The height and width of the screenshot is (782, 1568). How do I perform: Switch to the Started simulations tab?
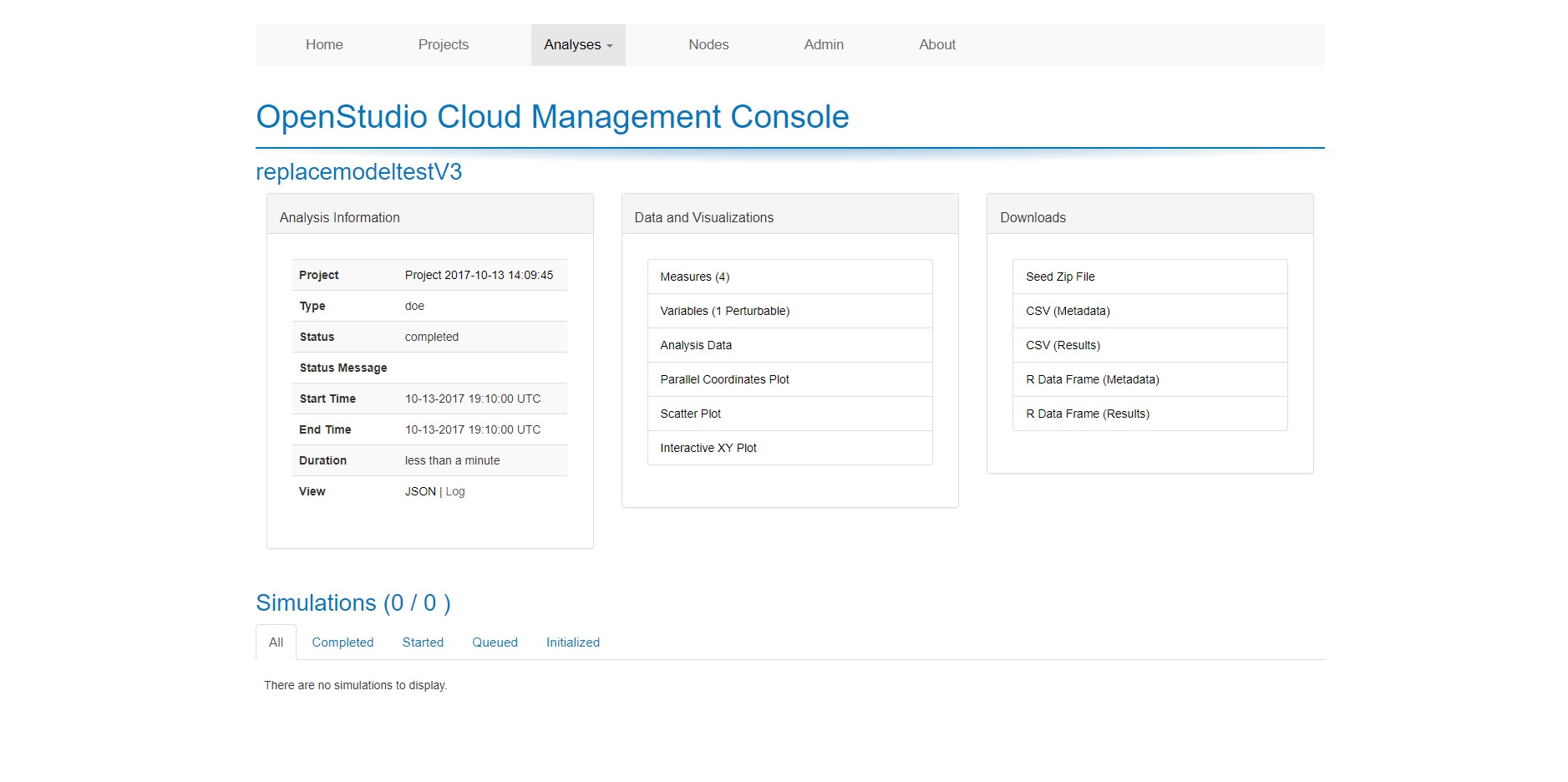[423, 642]
